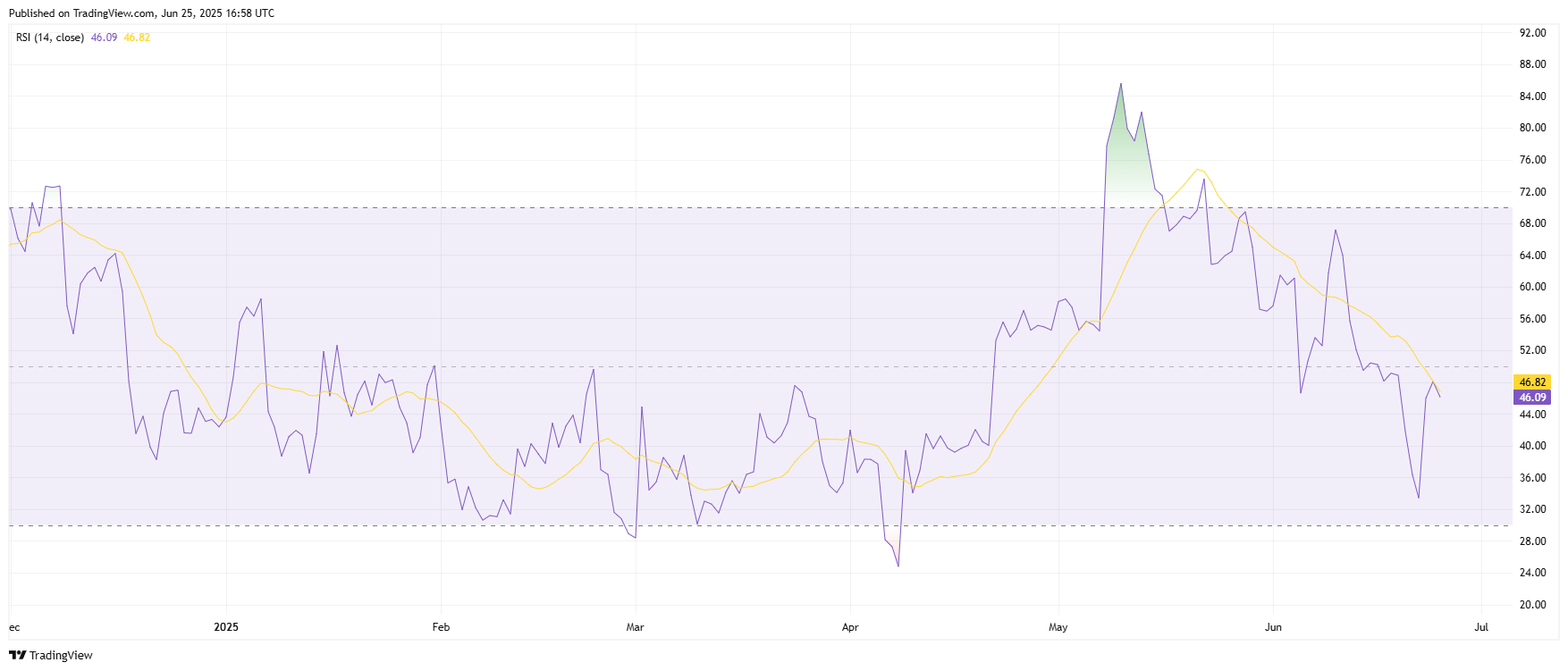This screenshot has width=1568, height=671.
Task: Select the Jun marker on time axis
Action: tap(1273, 627)
